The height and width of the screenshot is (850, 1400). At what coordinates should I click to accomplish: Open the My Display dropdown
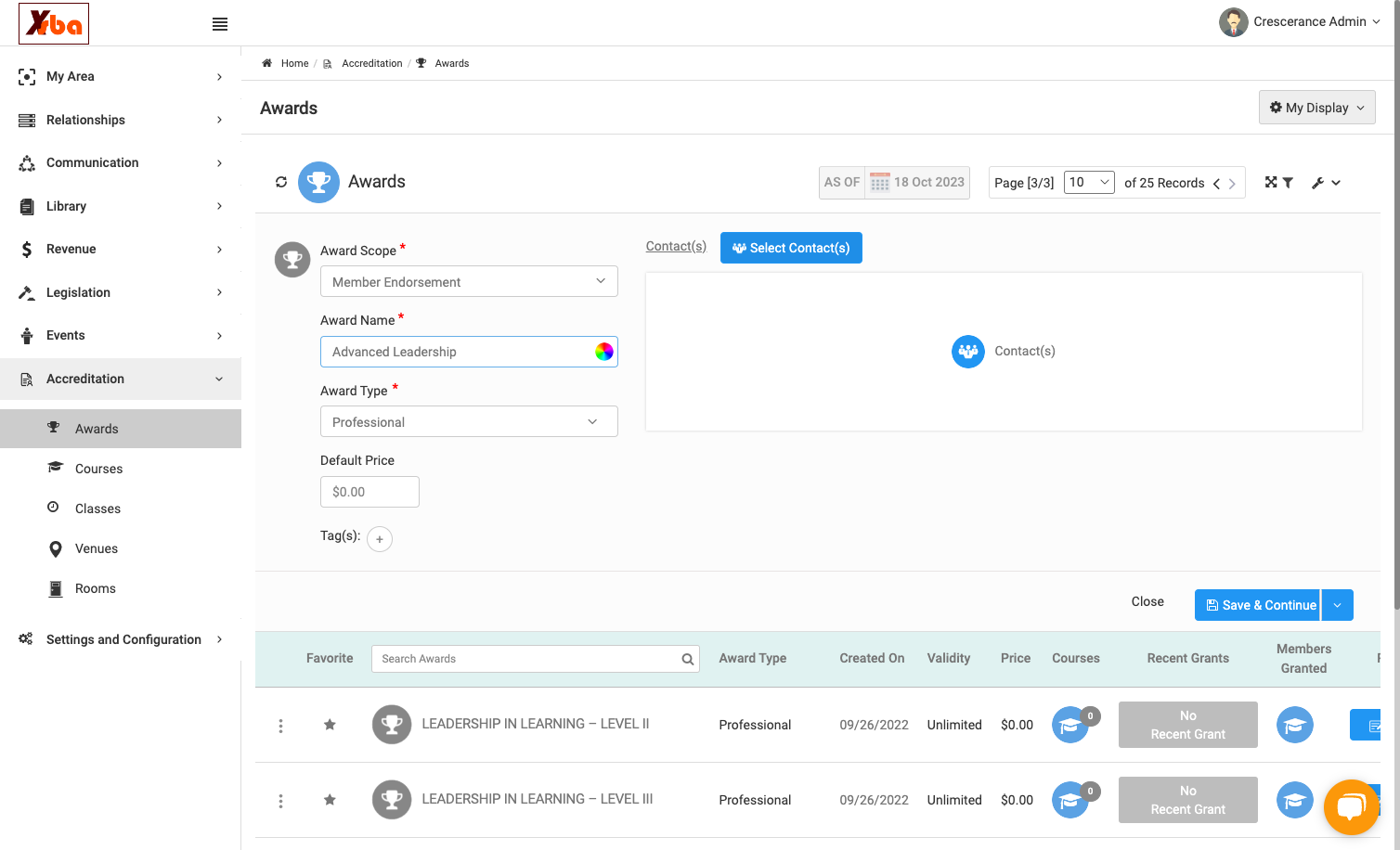pyautogui.click(x=1316, y=108)
